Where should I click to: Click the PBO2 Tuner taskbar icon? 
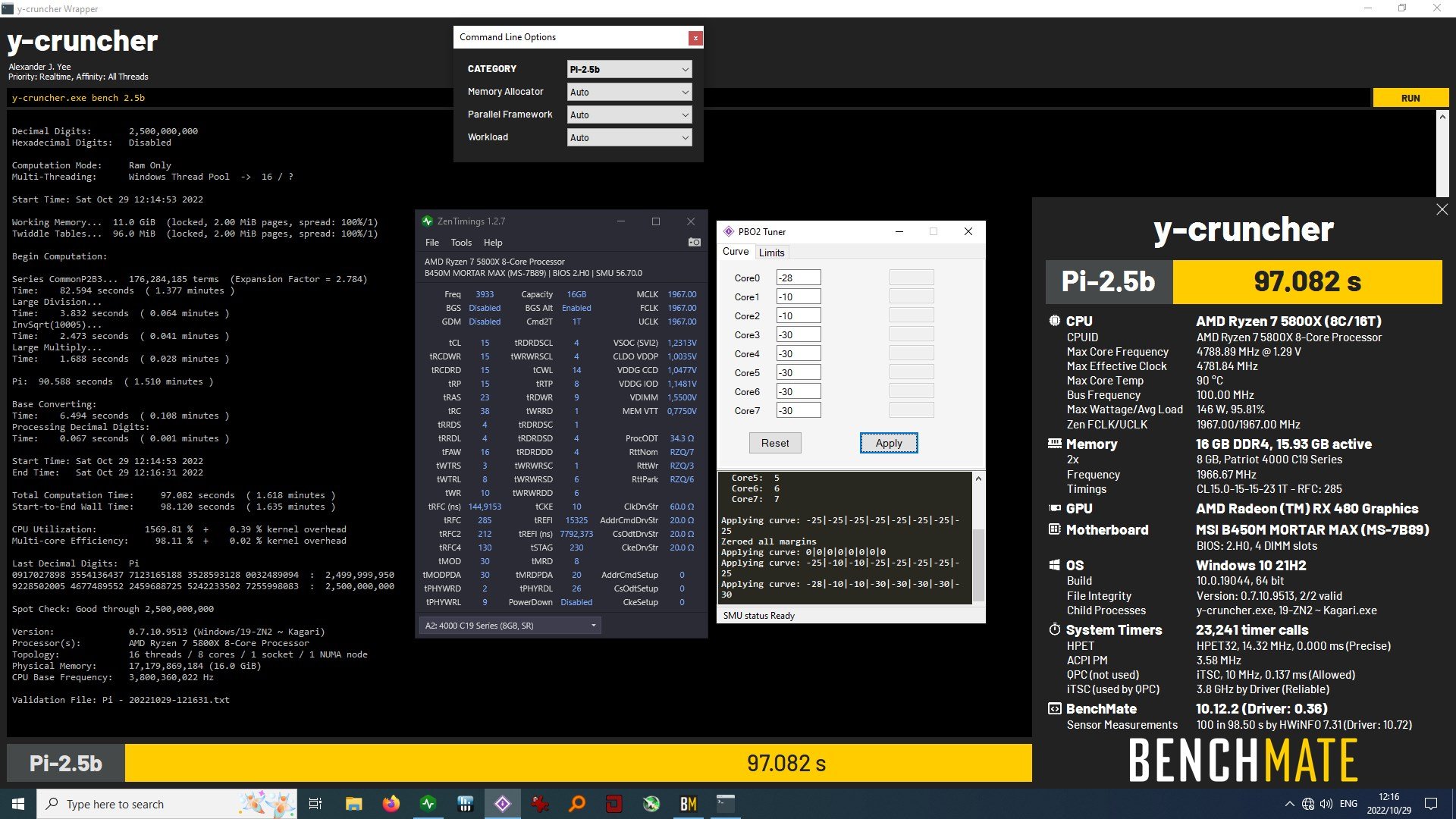point(503,804)
